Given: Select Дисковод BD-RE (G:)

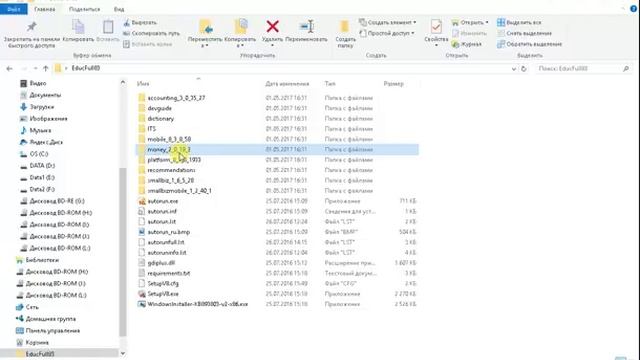Looking at the screenshot, I should point(52,201).
